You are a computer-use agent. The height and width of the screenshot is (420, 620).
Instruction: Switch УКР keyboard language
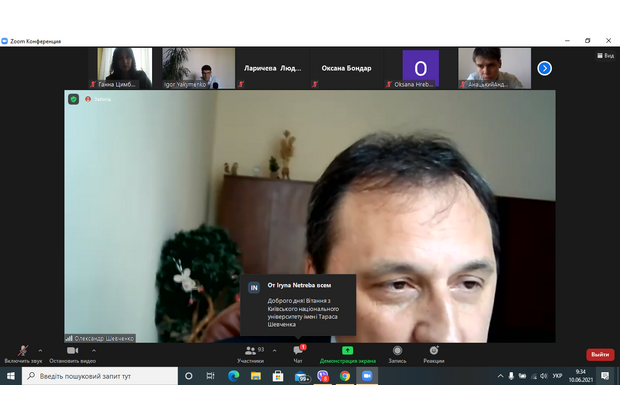tap(558, 376)
